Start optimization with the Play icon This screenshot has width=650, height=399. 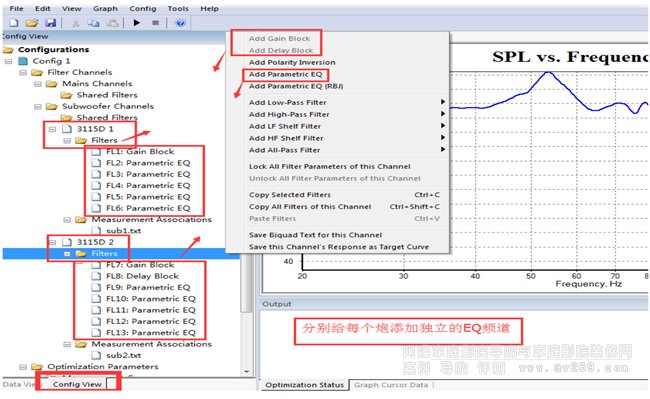point(137,23)
